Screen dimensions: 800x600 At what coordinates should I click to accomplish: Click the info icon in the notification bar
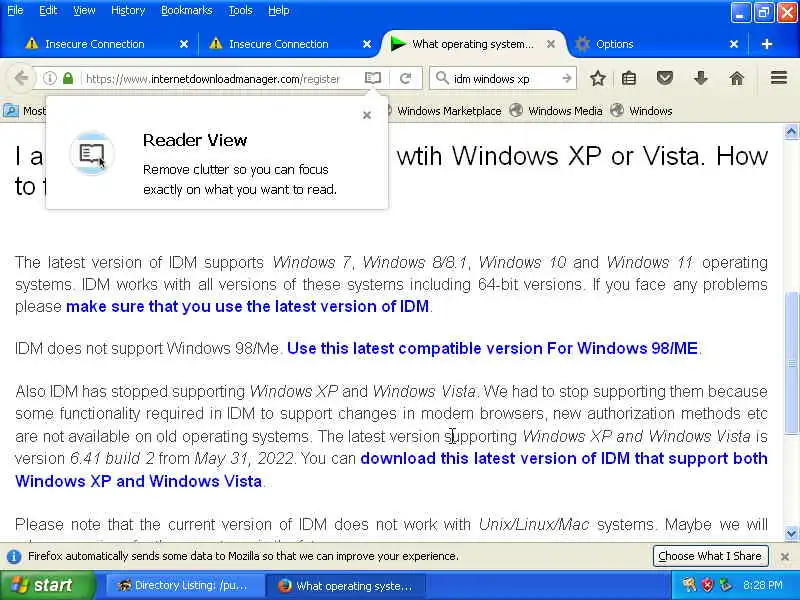(x=14, y=556)
